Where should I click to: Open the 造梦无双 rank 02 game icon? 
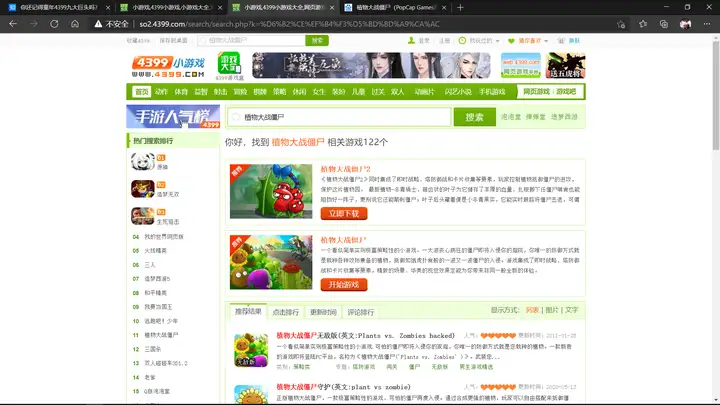point(142,189)
